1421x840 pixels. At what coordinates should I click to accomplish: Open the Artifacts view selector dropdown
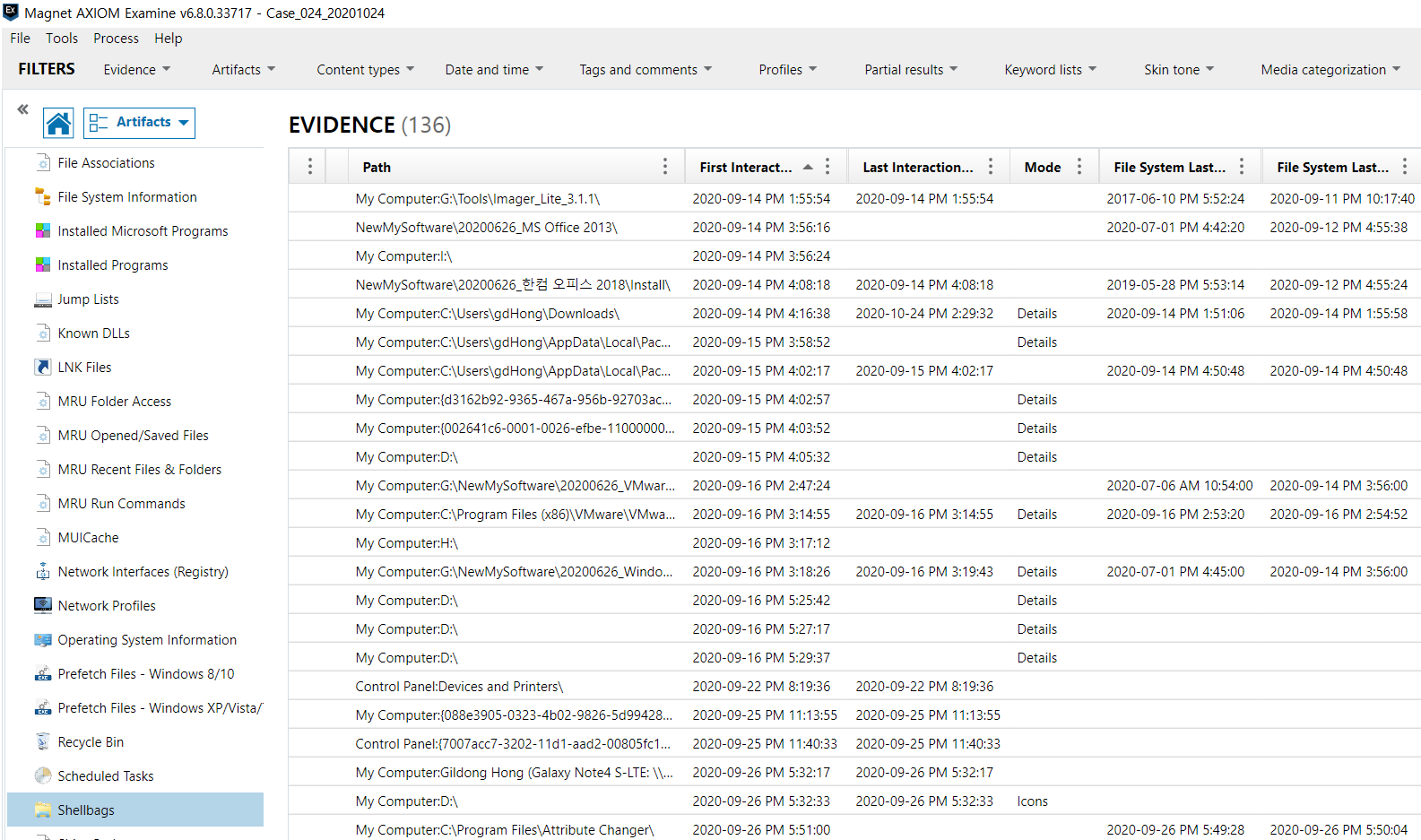139,123
